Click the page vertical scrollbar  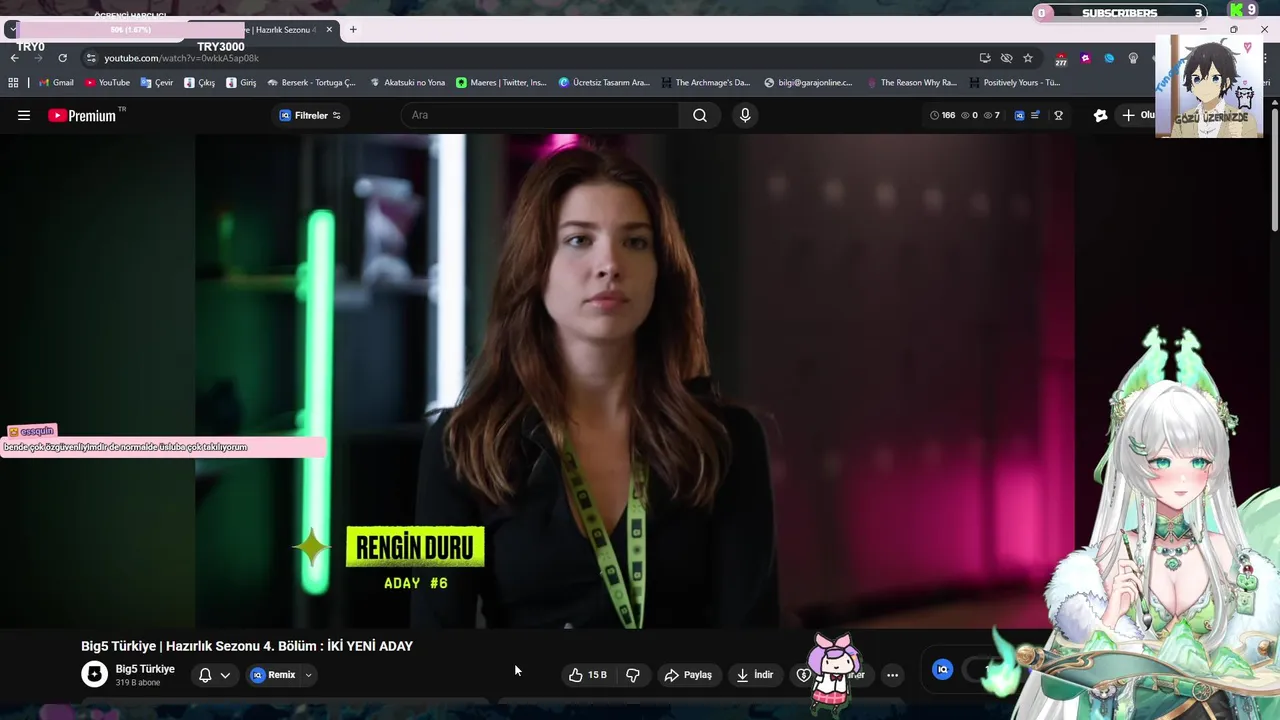pyautogui.click(x=1274, y=170)
